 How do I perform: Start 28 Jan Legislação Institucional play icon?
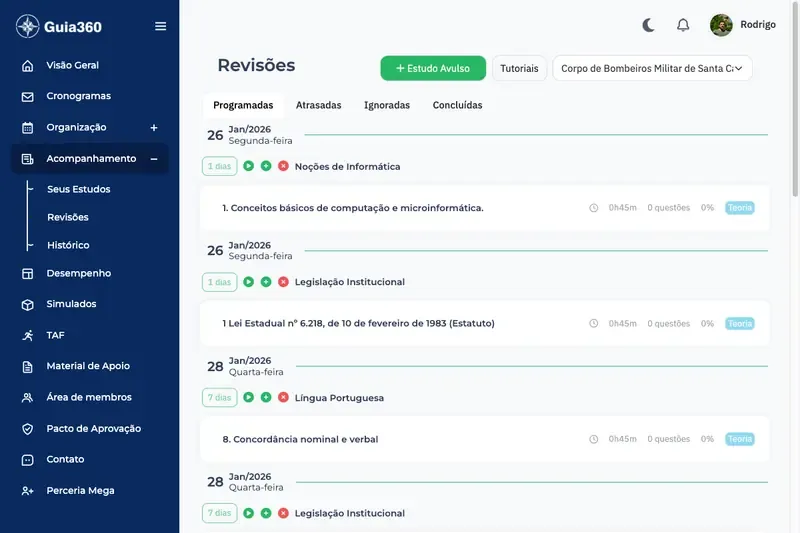(248, 513)
